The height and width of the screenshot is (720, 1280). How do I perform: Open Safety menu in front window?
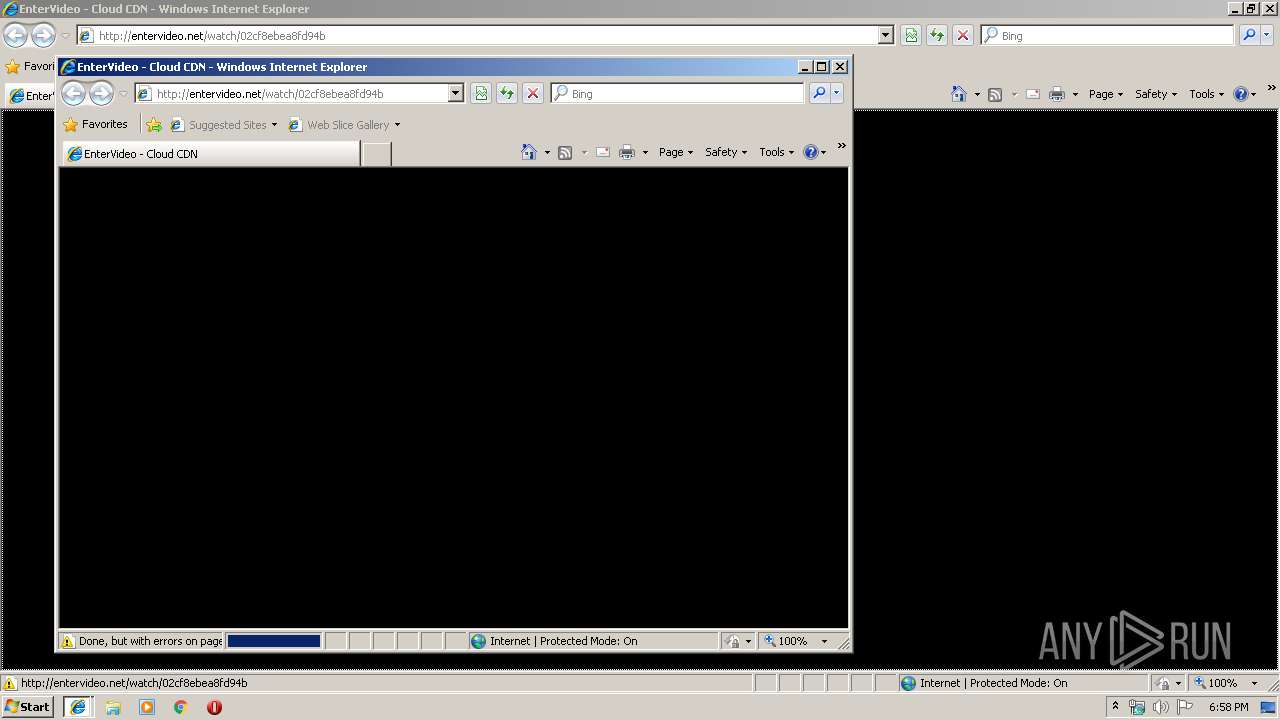[726, 152]
